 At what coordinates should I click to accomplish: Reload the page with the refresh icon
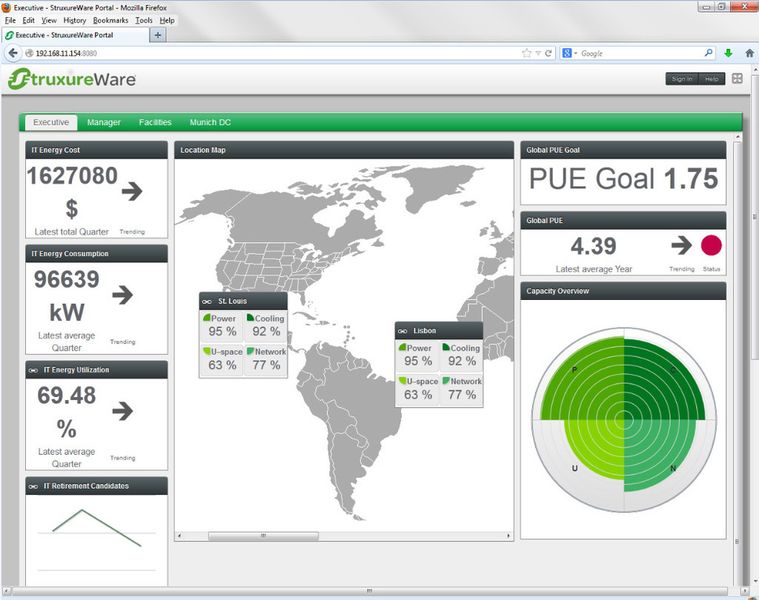[548, 53]
